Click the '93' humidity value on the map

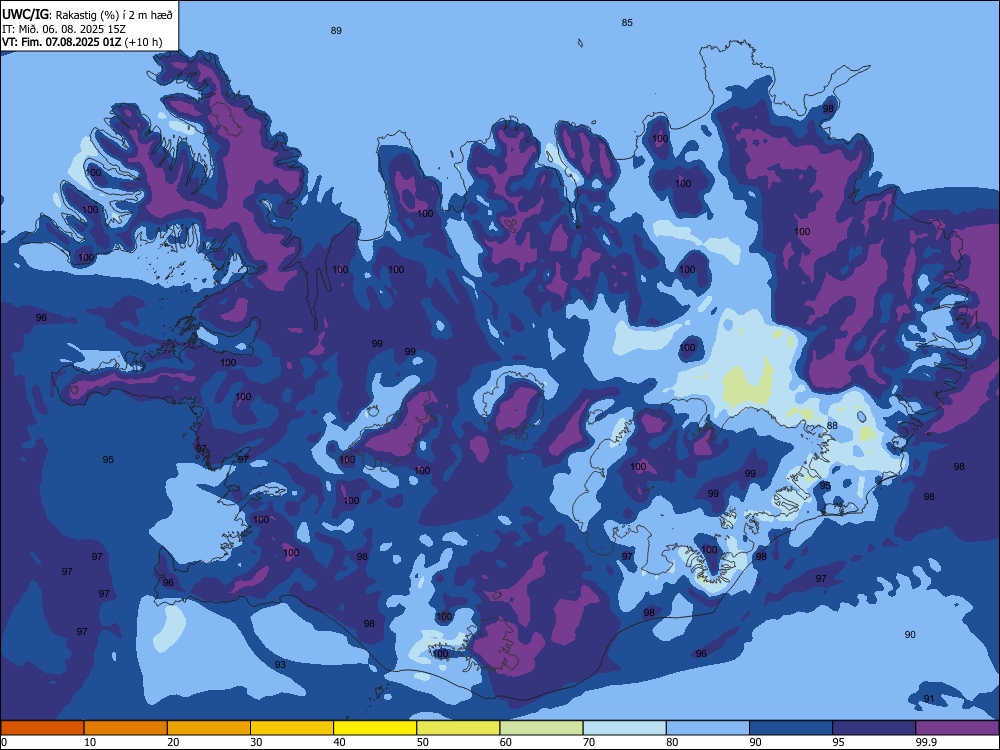[280, 665]
